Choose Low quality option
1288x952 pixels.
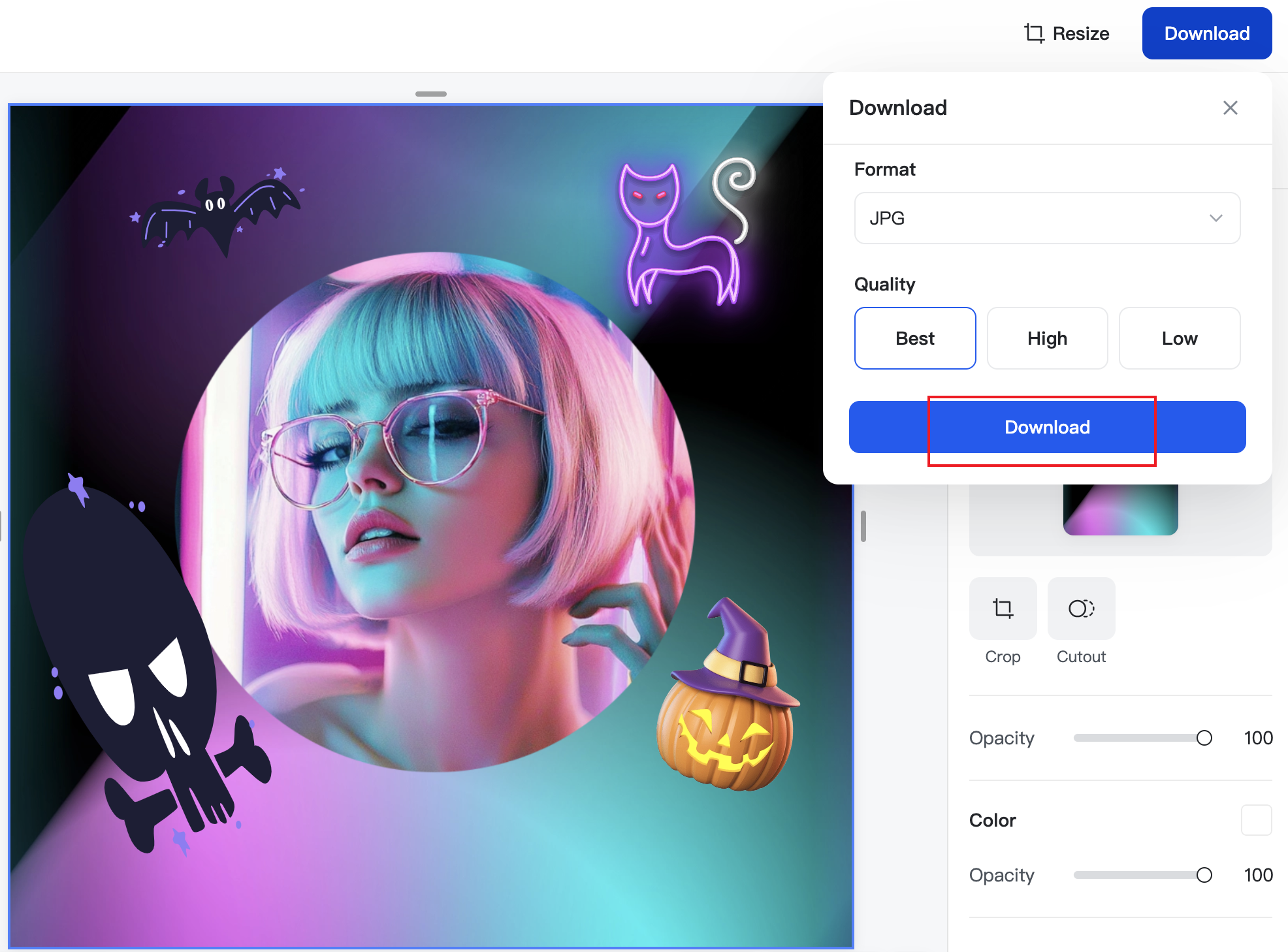click(x=1179, y=338)
